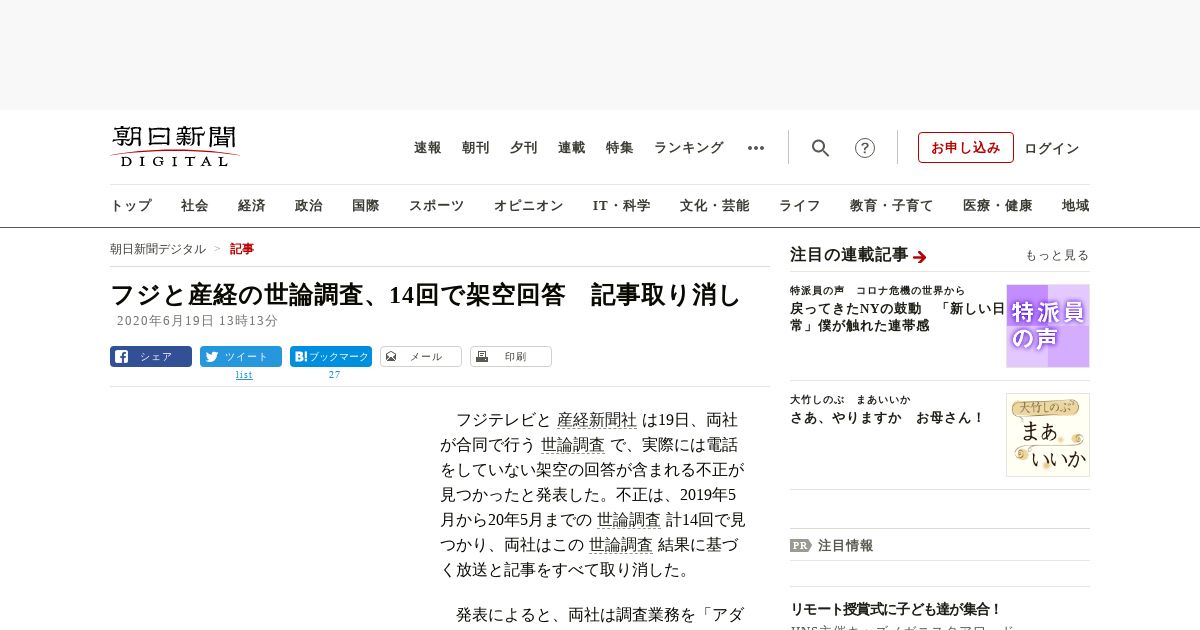Expand the three-dot more menu
Image resolution: width=1200 pixels, height=630 pixels.
coord(756,148)
